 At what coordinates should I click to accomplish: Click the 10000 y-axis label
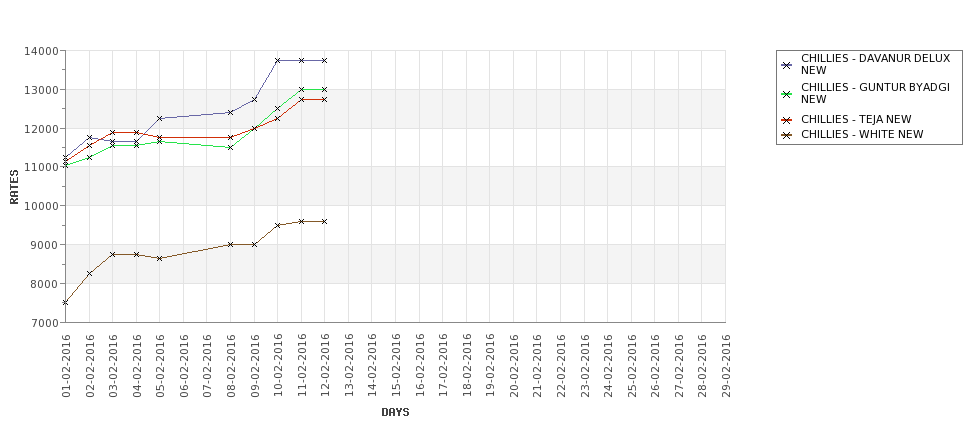[44, 206]
